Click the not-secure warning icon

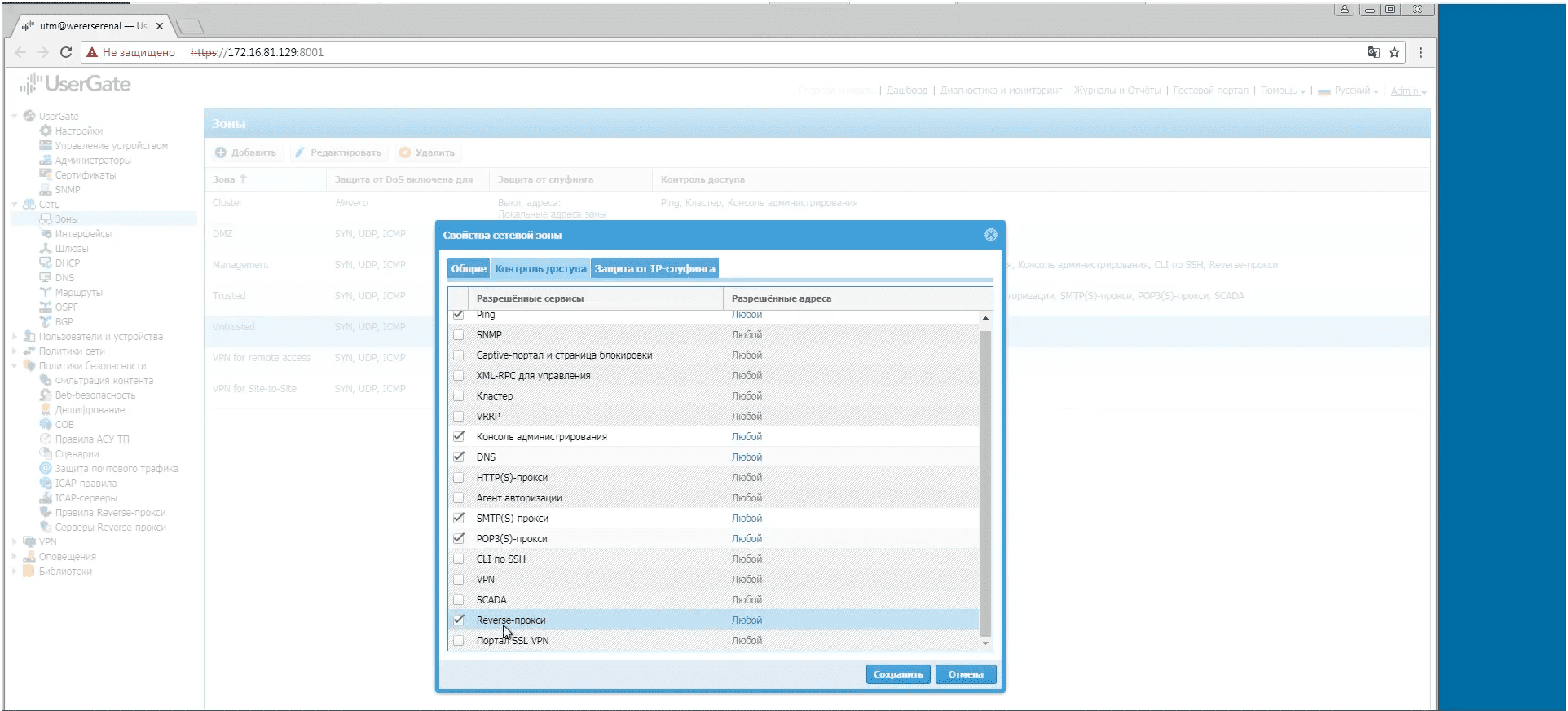(x=92, y=52)
